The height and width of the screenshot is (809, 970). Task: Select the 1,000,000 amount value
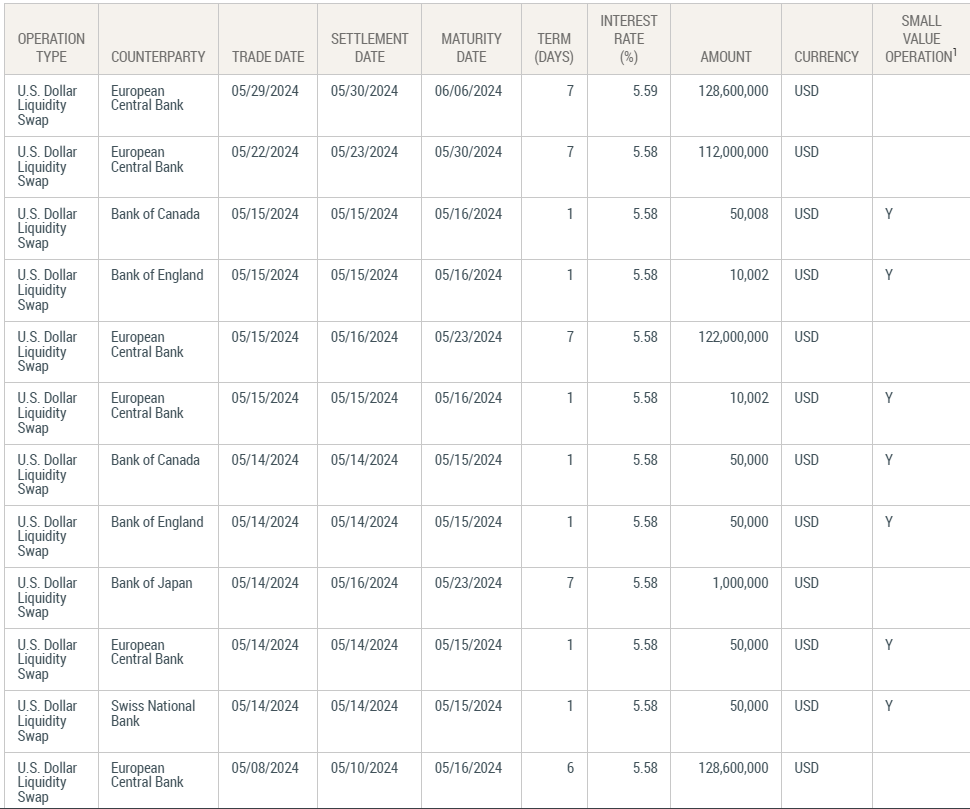(740, 583)
